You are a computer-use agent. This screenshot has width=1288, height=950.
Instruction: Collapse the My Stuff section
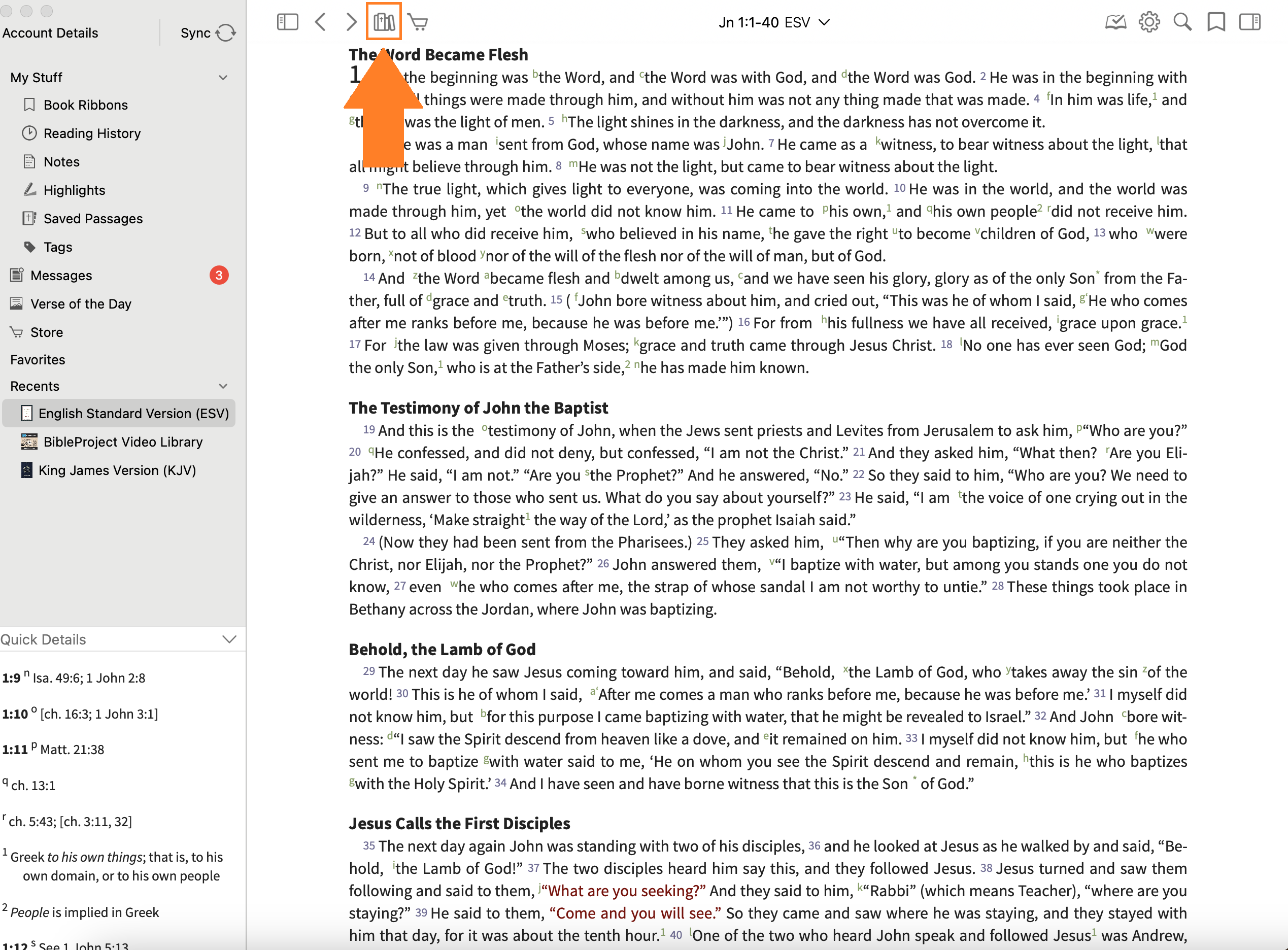tap(223, 78)
